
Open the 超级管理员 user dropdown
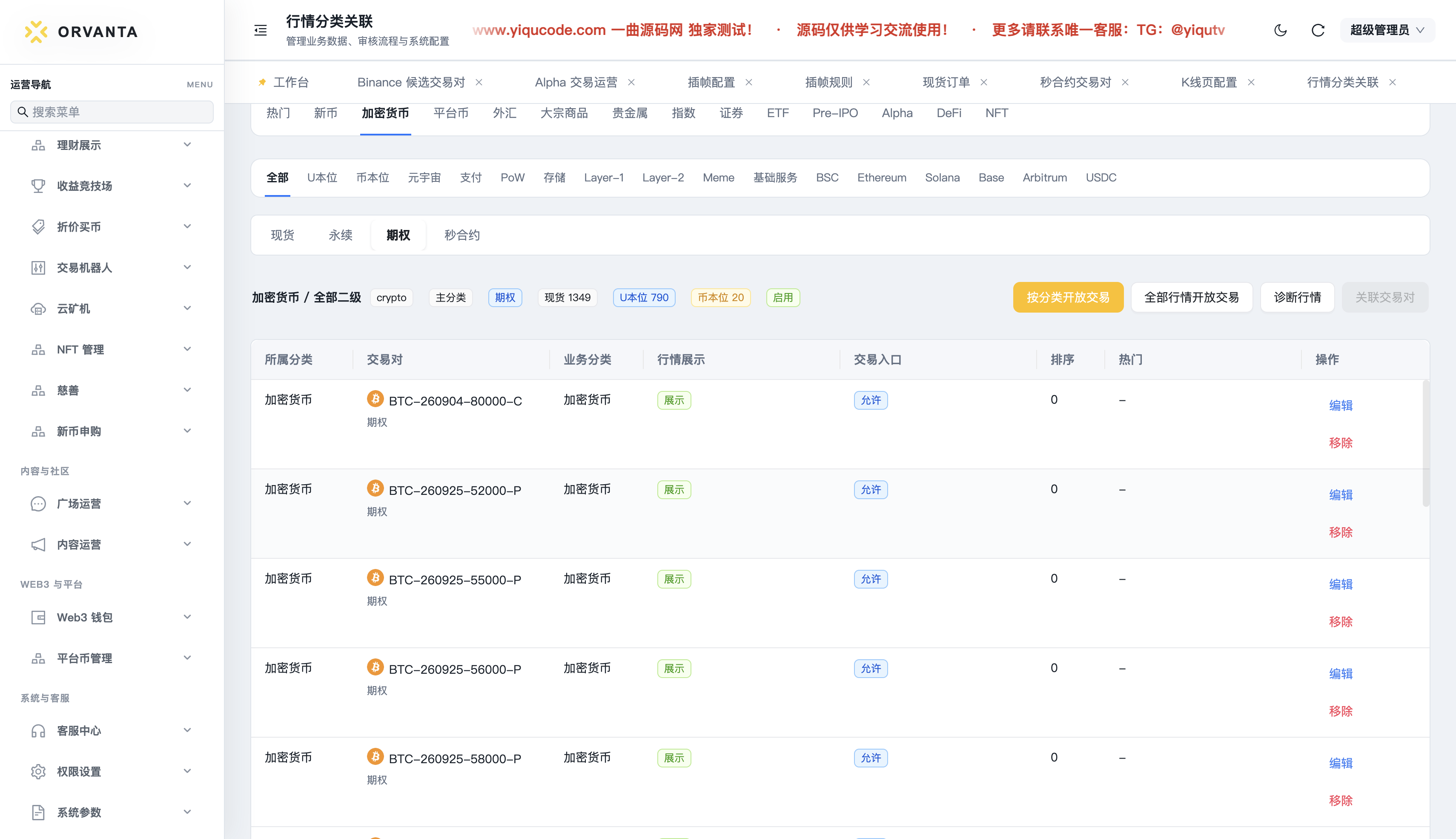click(x=1387, y=31)
